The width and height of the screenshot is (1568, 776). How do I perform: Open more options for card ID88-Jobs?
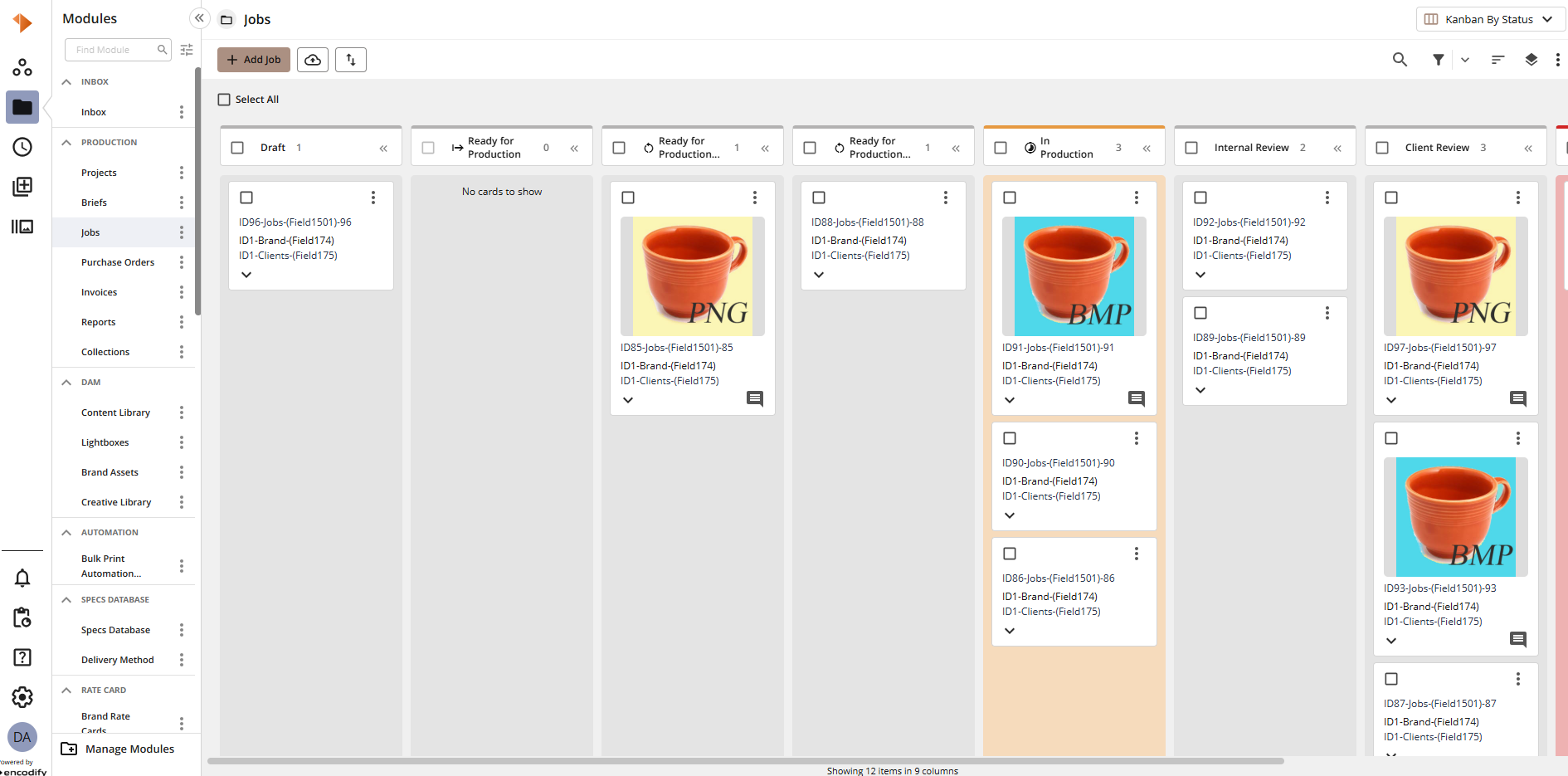click(946, 198)
